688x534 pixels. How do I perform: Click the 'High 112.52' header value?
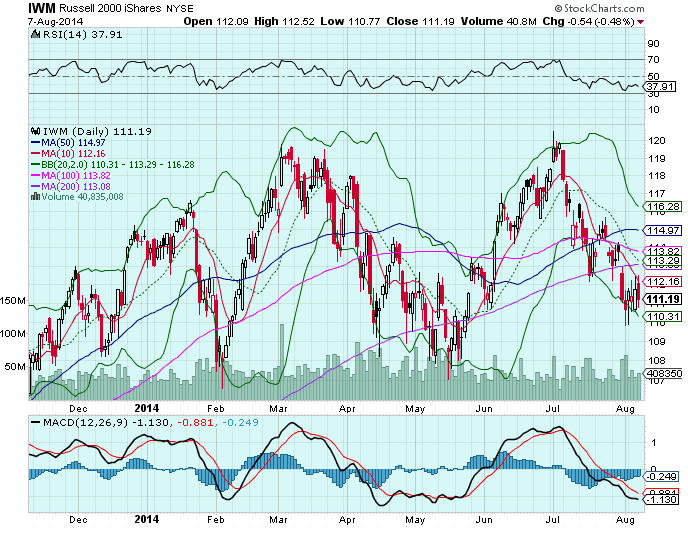pos(284,21)
